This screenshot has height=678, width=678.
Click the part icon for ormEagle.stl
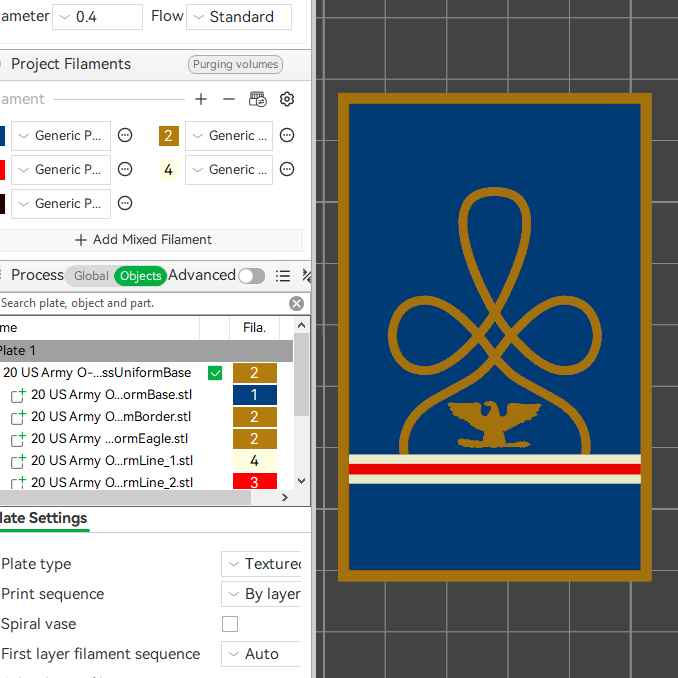tap(18, 439)
